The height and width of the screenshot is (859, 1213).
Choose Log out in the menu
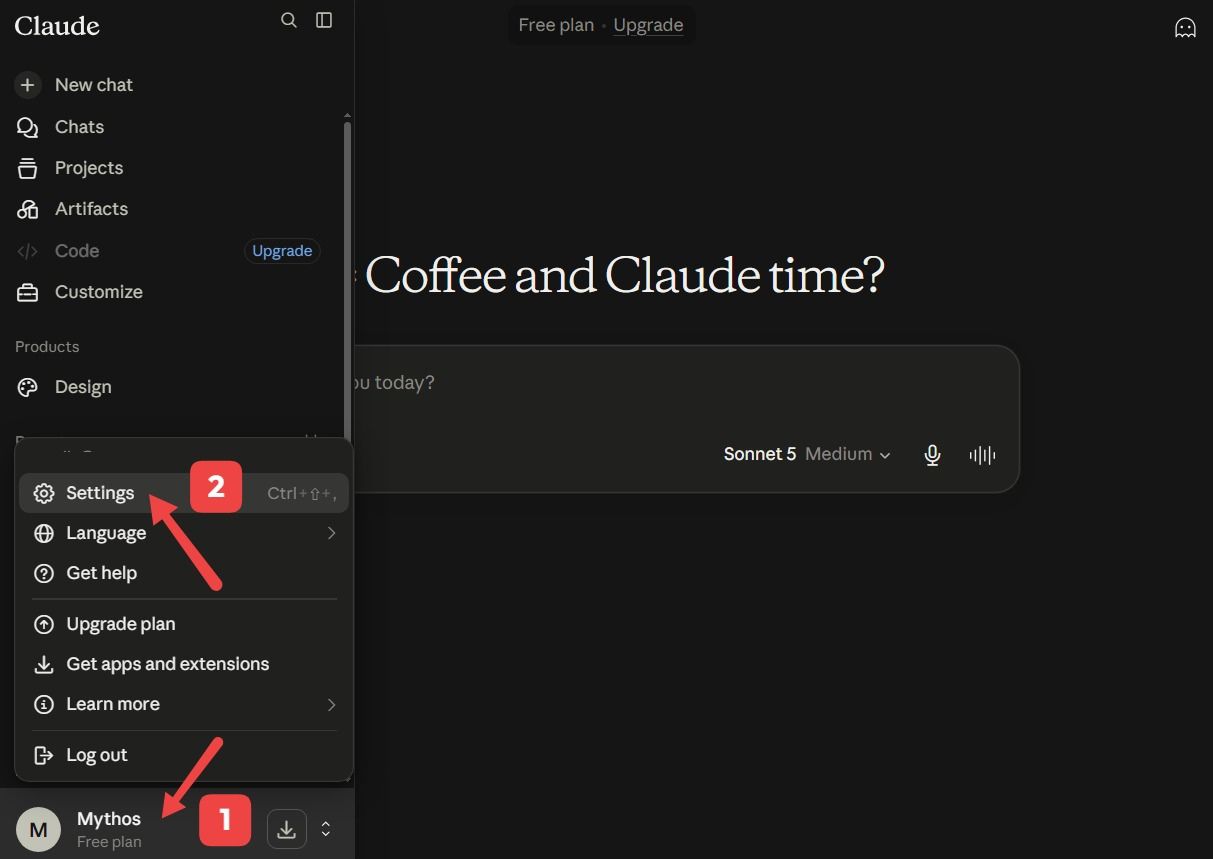click(x=184, y=755)
